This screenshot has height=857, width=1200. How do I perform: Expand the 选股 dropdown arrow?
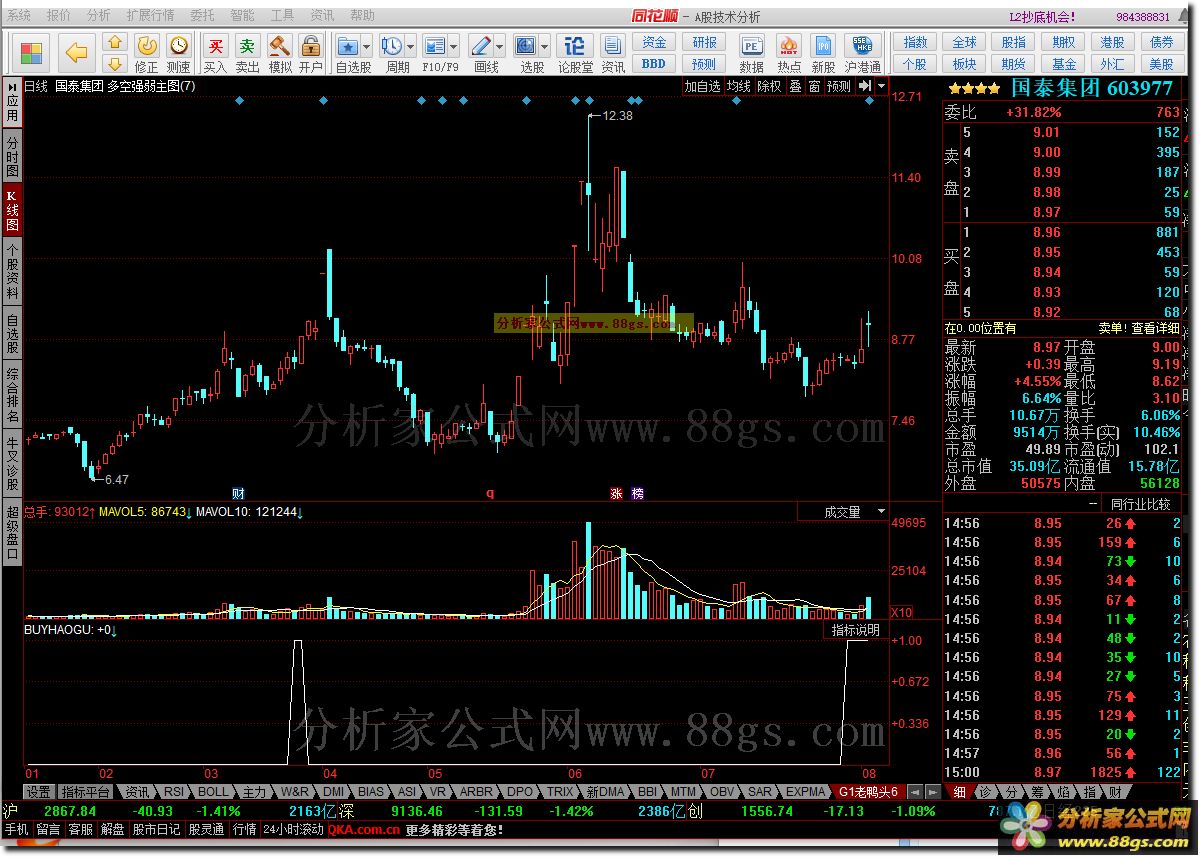pyautogui.click(x=545, y=46)
